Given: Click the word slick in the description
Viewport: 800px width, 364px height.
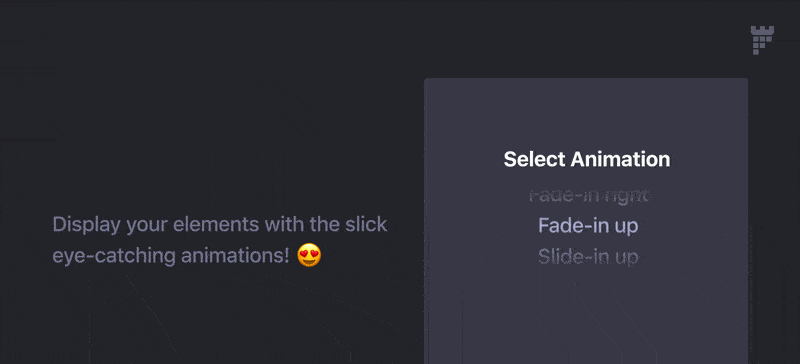Looking at the screenshot, I should (367, 225).
